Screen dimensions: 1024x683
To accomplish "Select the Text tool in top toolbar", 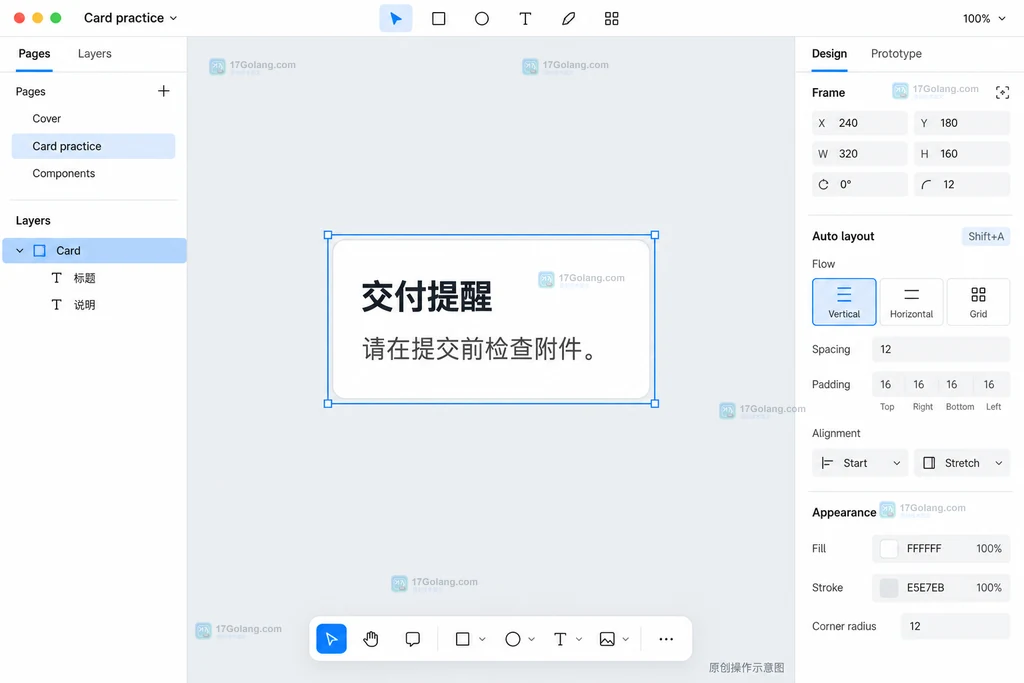I will point(525,18).
